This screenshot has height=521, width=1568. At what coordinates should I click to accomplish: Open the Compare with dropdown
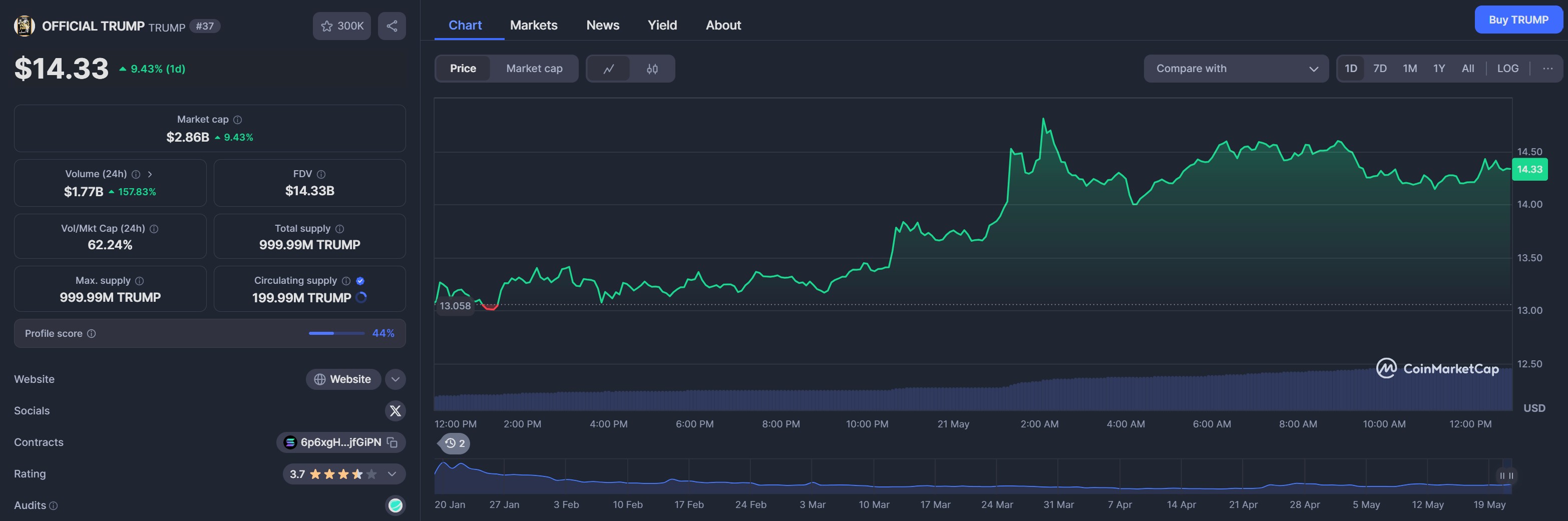coord(1236,69)
